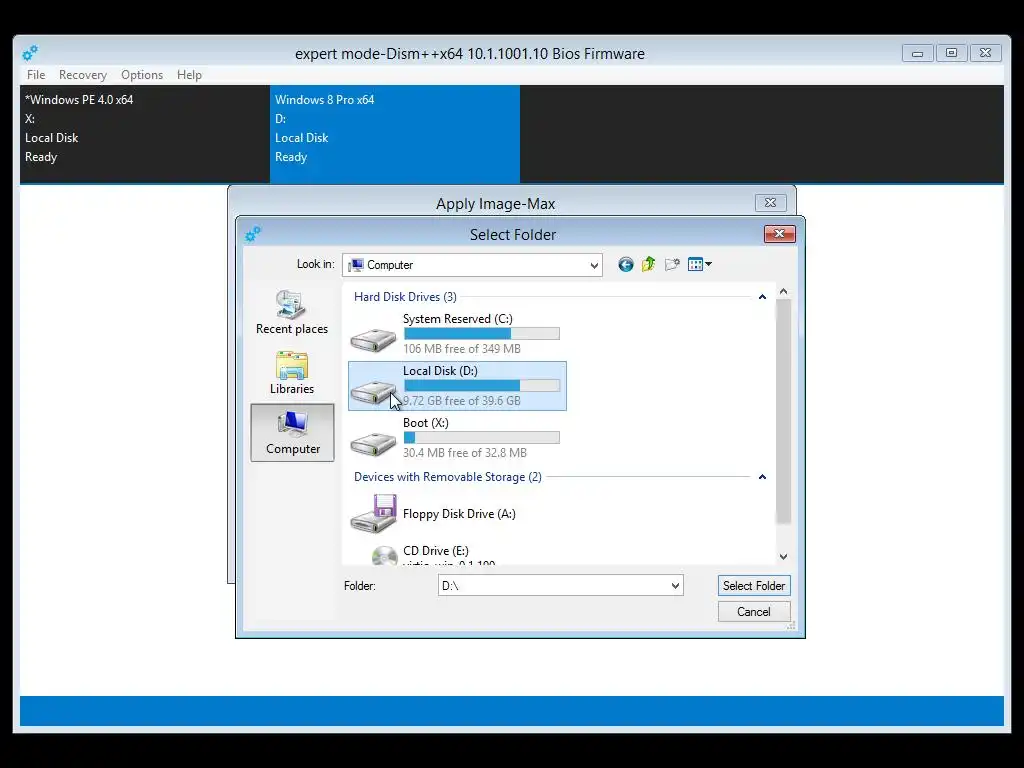Expand the Look in Computer combo box

pyautogui.click(x=472, y=264)
